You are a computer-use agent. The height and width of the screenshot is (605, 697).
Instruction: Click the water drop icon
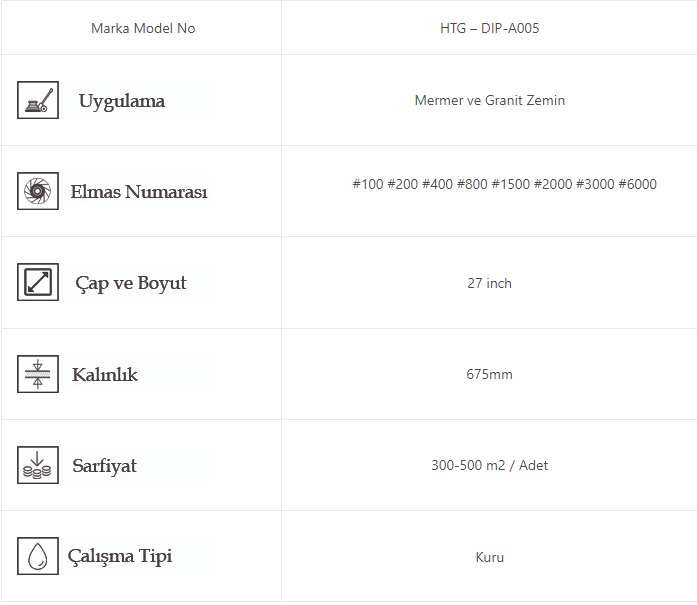38,556
